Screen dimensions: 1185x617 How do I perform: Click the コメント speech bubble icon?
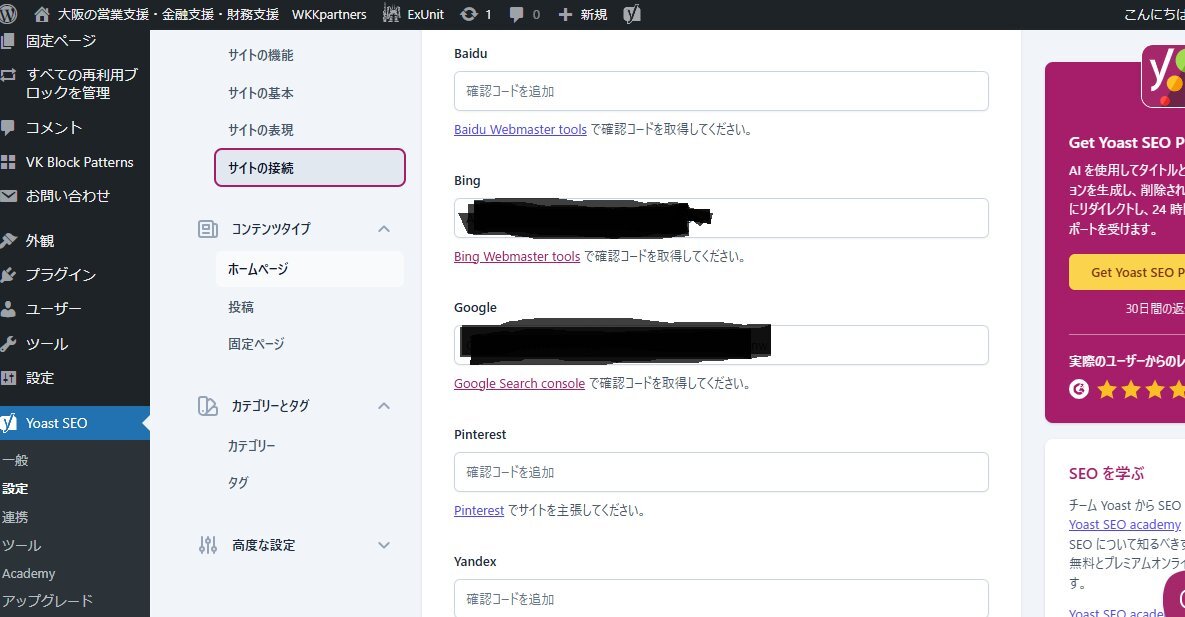pos(8,128)
